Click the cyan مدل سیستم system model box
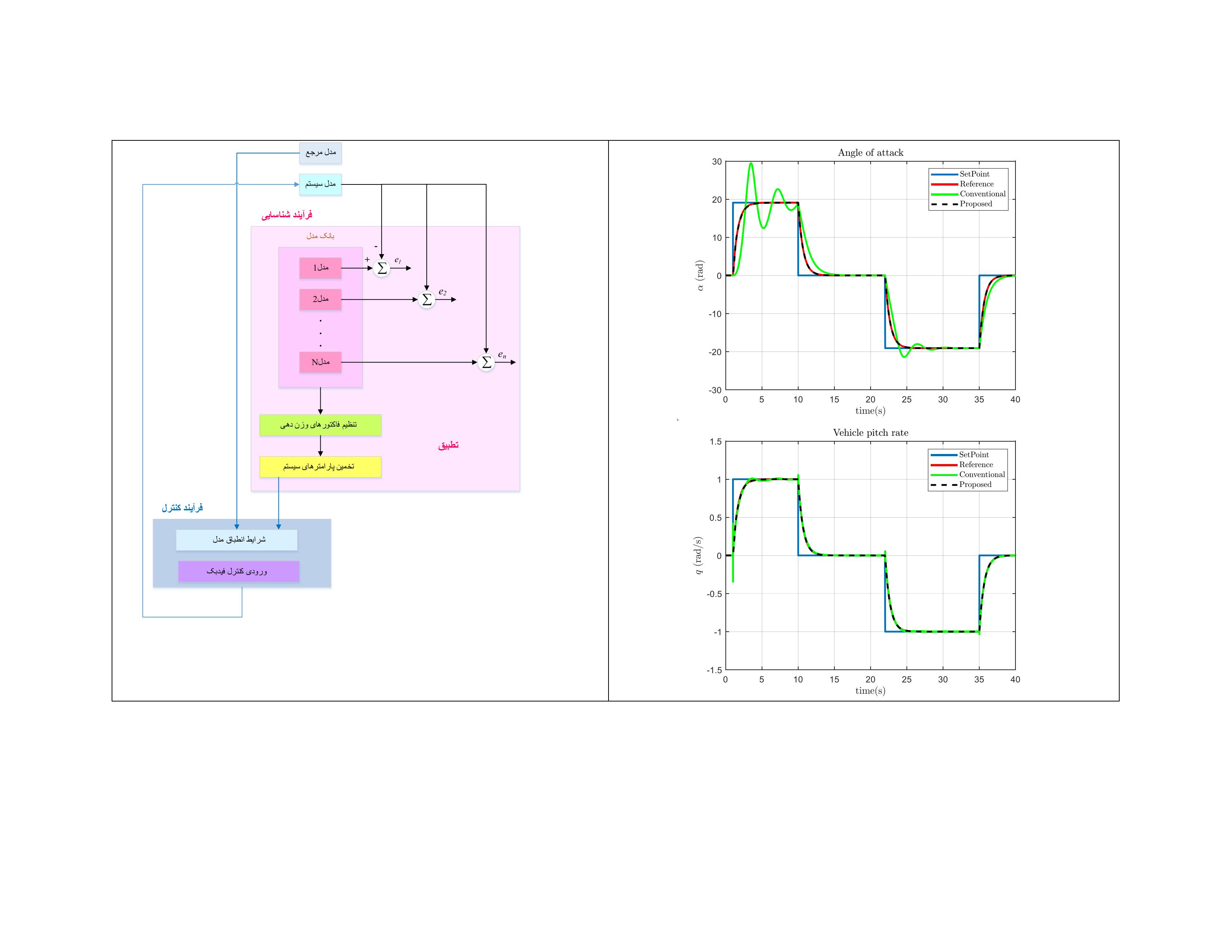 pos(320,184)
